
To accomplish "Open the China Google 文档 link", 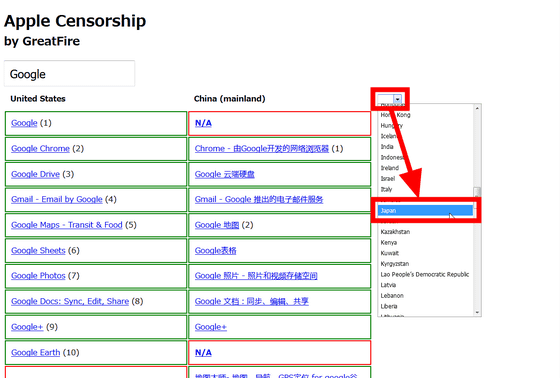I will (x=252, y=301).
